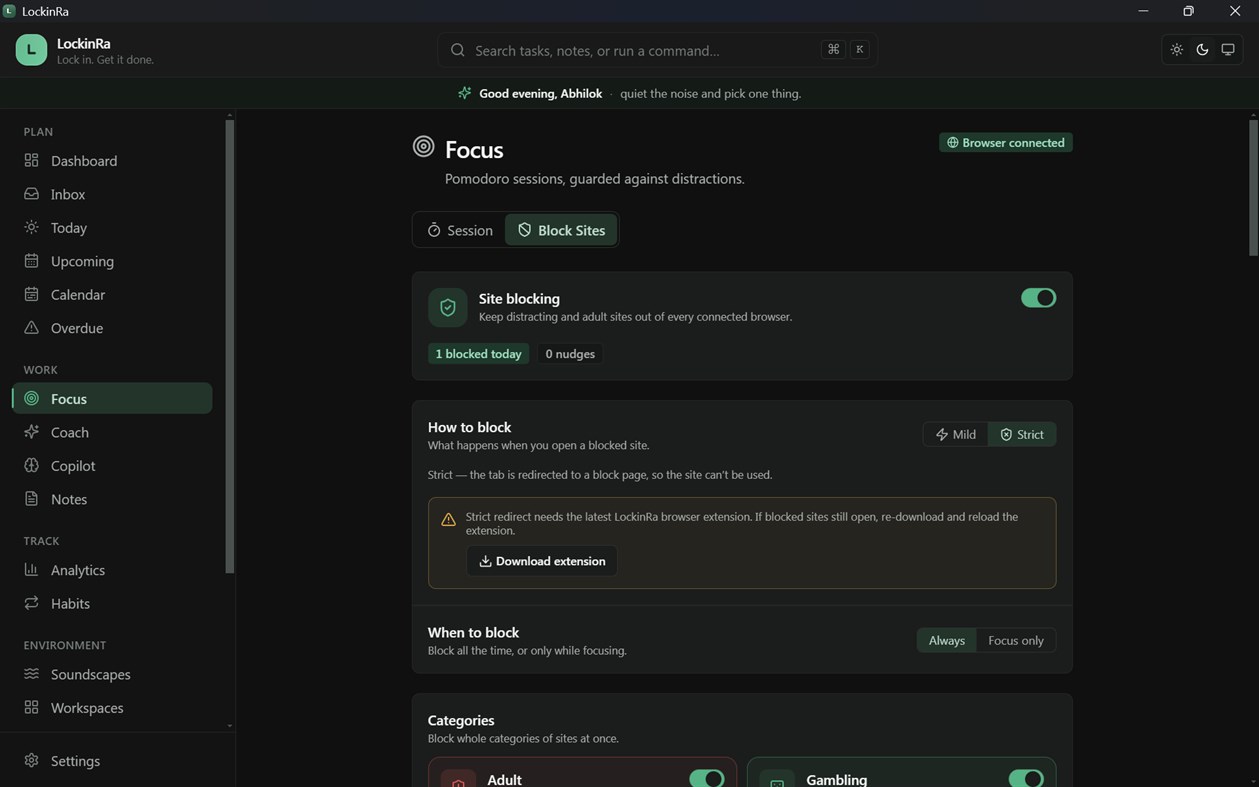Switch to light theme sun icon

pos(1176,50)
